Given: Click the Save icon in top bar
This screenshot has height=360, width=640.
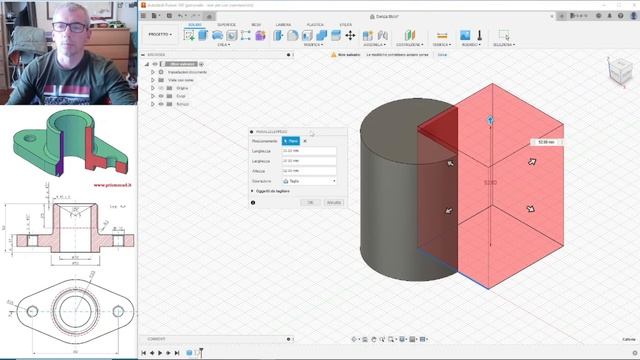Looking at the screenshot, I should [x=169, y=16].
